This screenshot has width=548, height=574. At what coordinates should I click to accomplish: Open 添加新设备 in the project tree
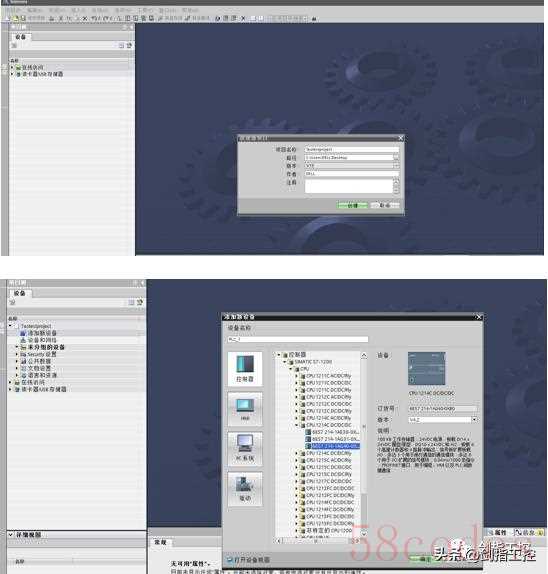click(42, 333)
